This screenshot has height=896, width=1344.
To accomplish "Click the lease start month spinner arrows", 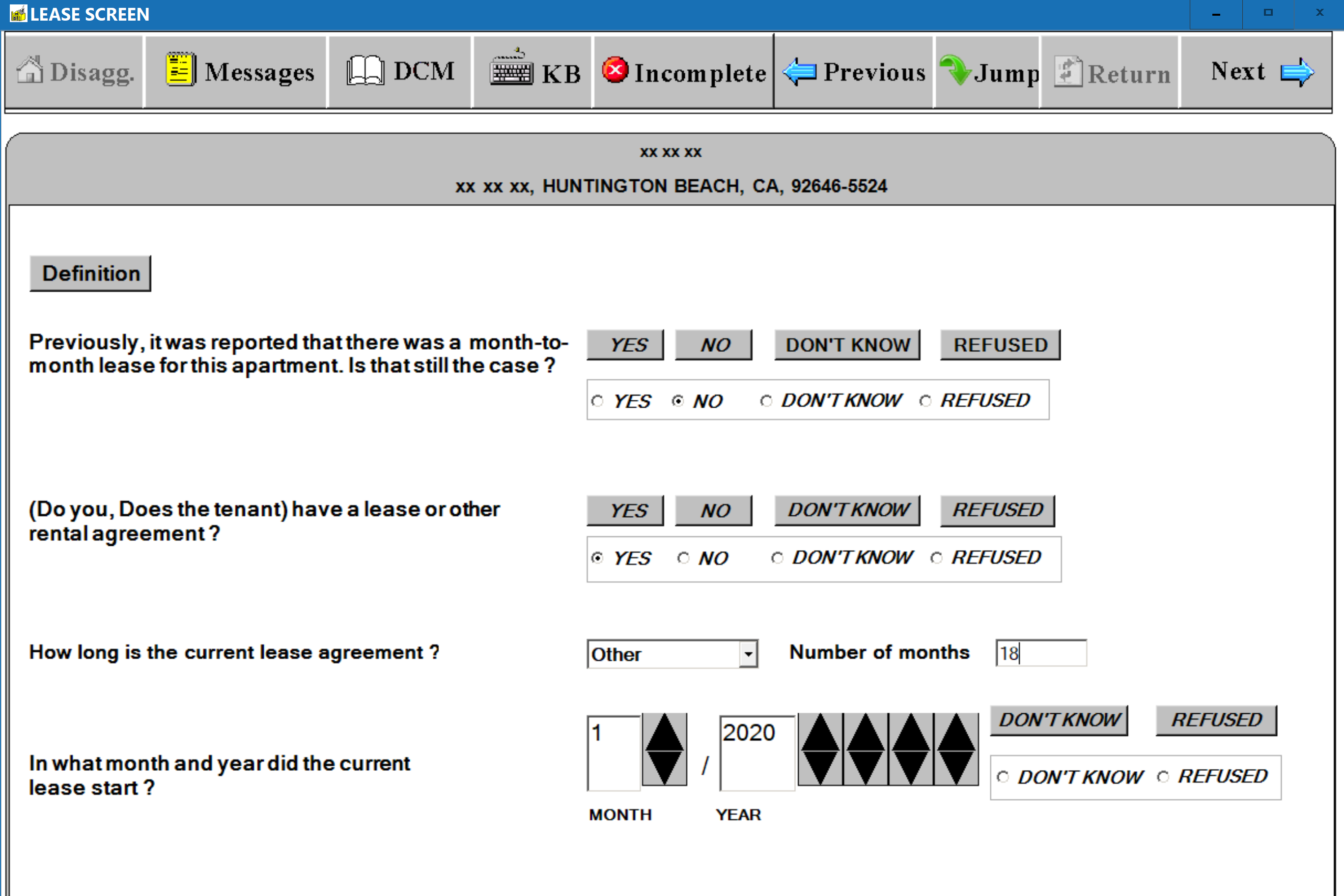I will coord(664,750).
